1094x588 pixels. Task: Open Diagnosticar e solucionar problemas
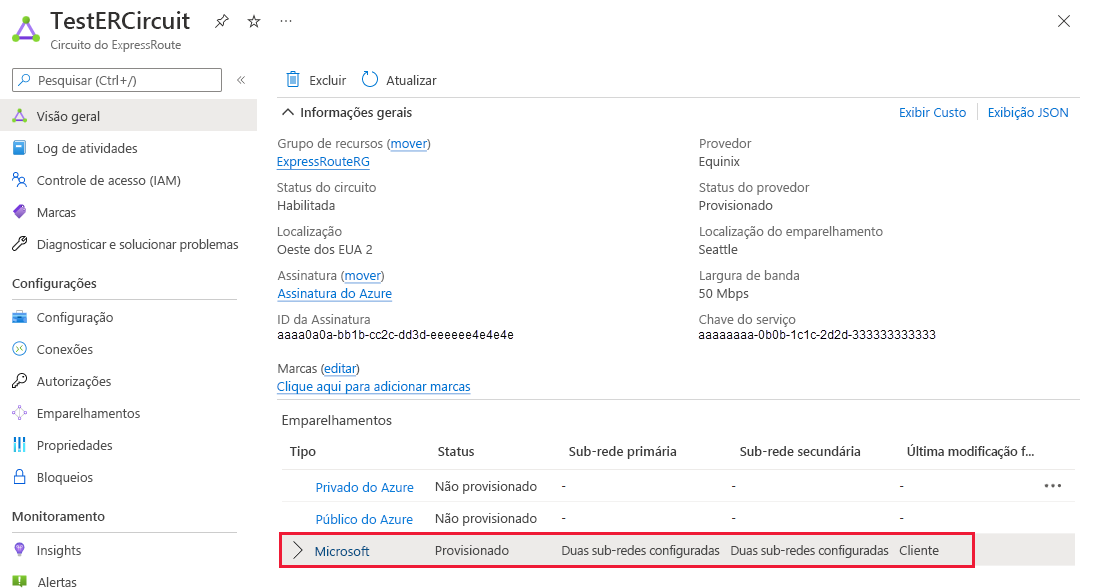point(137,244)
